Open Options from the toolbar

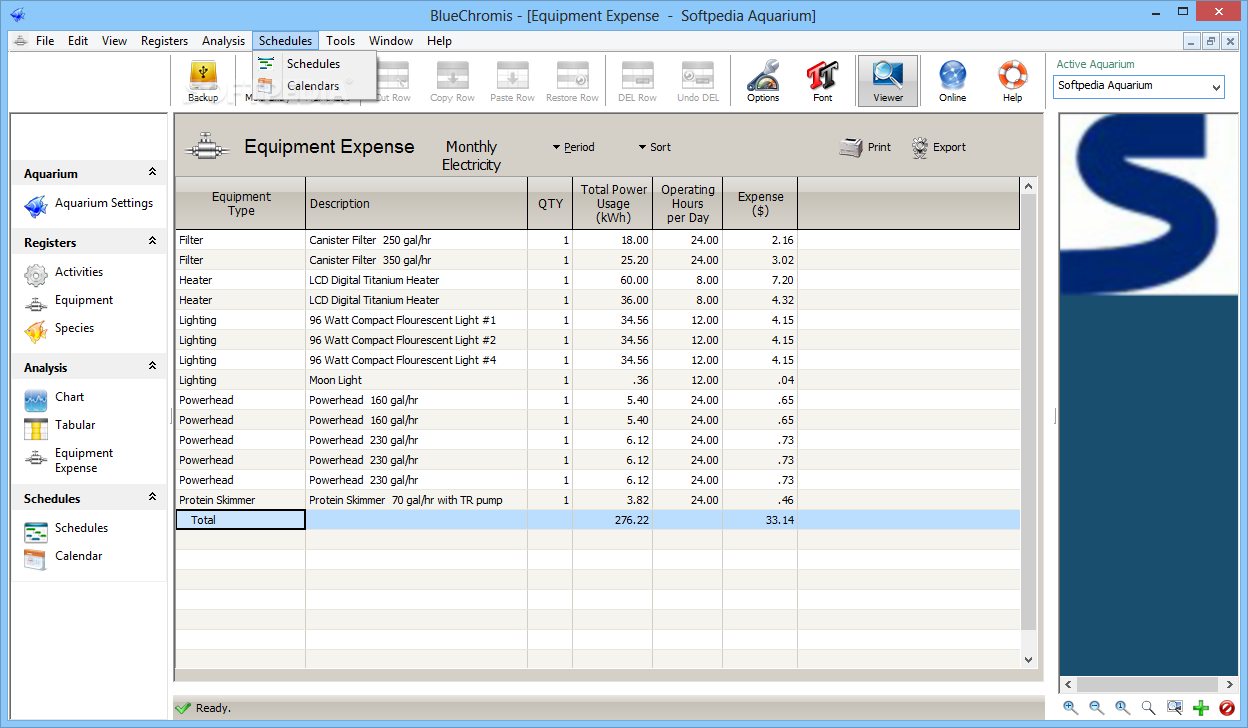(x=763, y=81)
